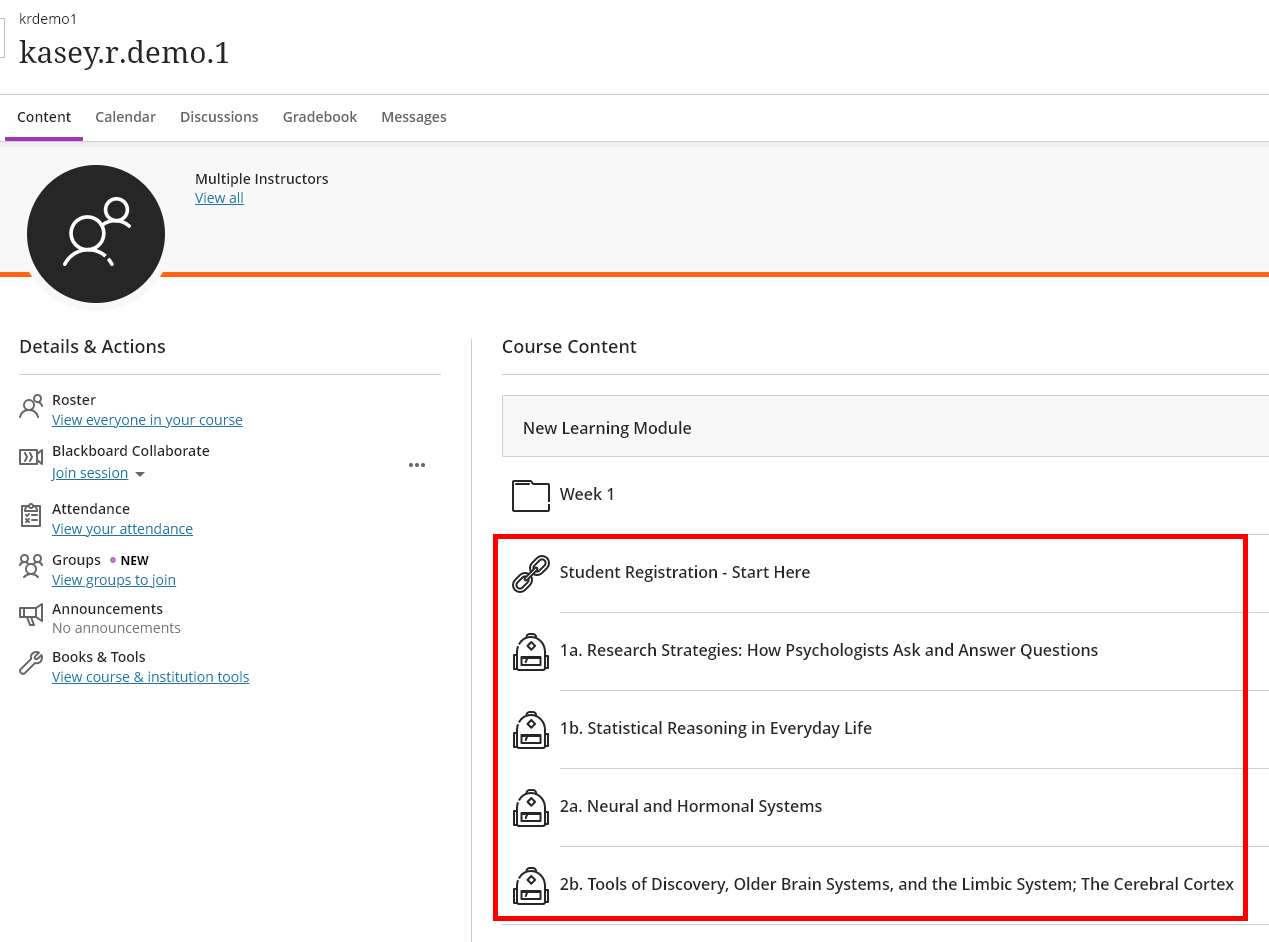Screen dimensions: 1269x942
Task: Click View groups to join link
Action: point(114,580)
